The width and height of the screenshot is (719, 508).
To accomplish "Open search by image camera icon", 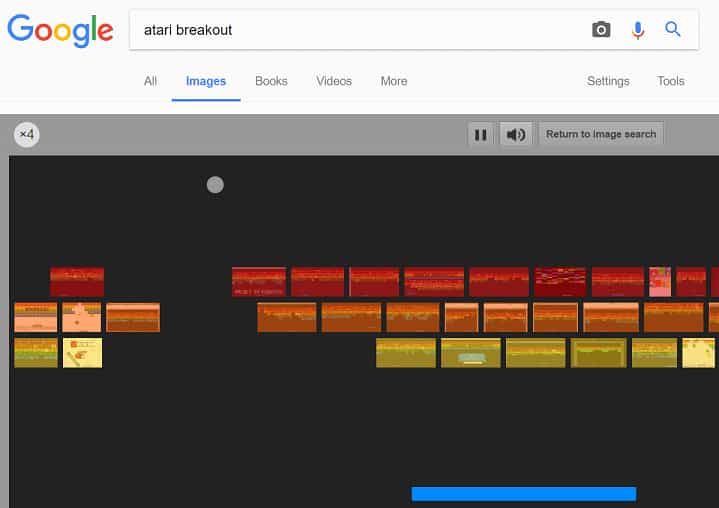I will pos(601,30).
